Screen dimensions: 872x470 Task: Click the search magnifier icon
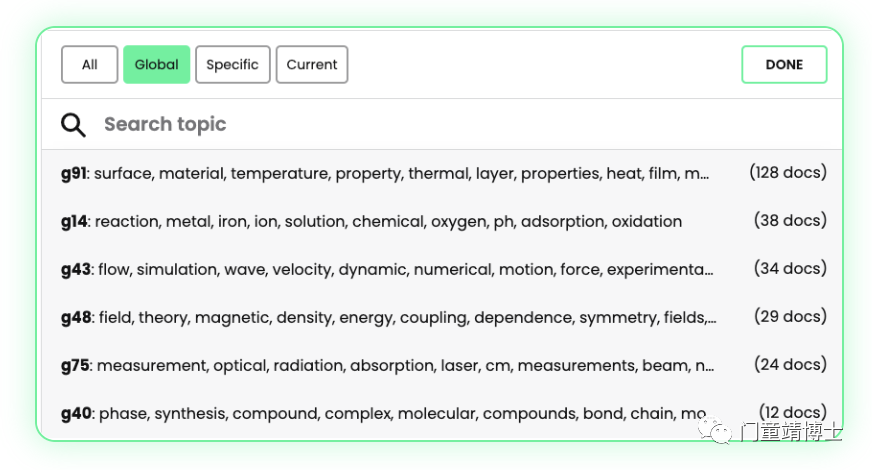click(x=73, y=125)
